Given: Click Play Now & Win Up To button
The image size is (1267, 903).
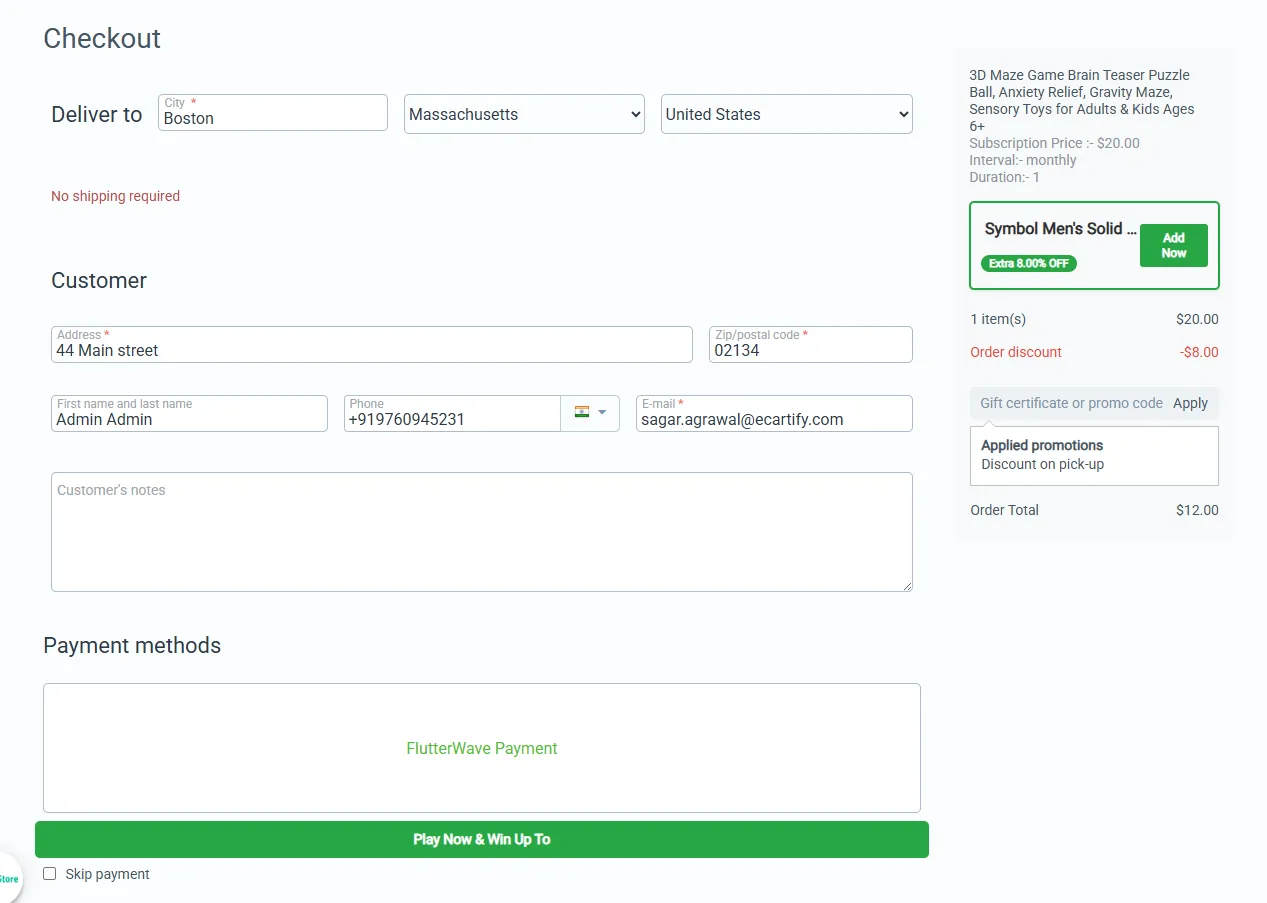Looking at the screenshot, I should click(x=482, y=839).
